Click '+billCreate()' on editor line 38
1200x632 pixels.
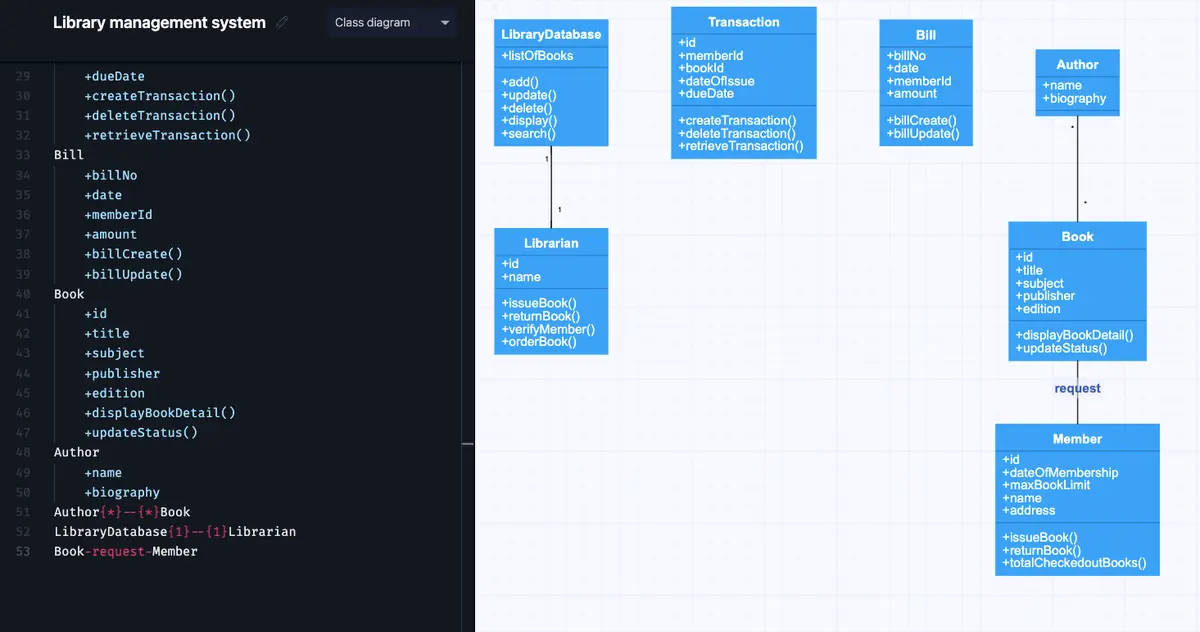tap(133, 254)
